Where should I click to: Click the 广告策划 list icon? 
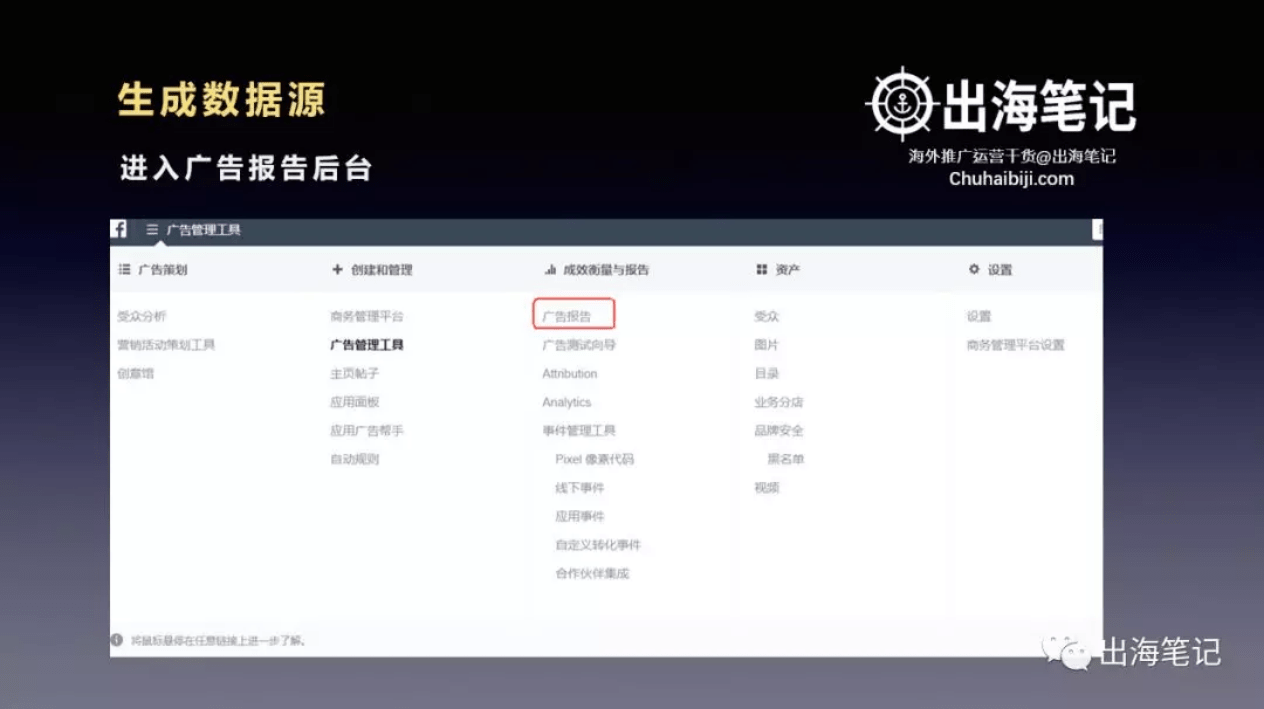(x=125, y=270)
